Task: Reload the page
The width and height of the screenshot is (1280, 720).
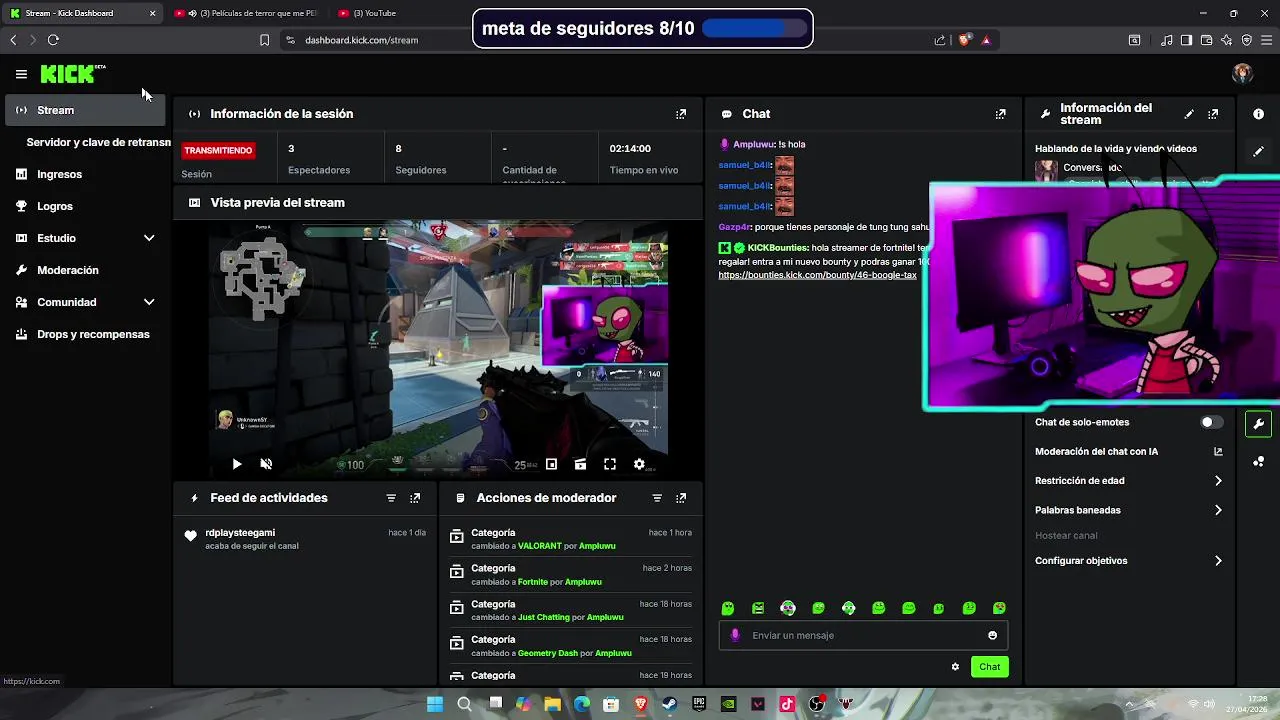Action: coord(53,40)
